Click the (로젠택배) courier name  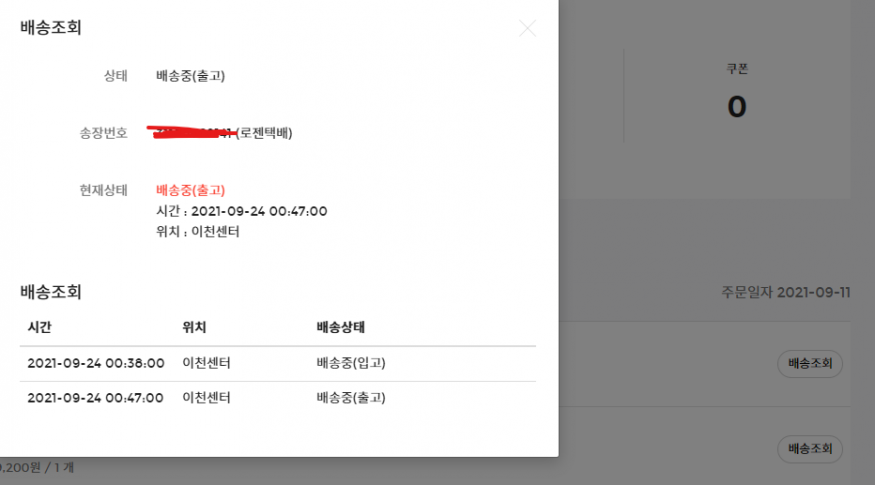[264, 133]
